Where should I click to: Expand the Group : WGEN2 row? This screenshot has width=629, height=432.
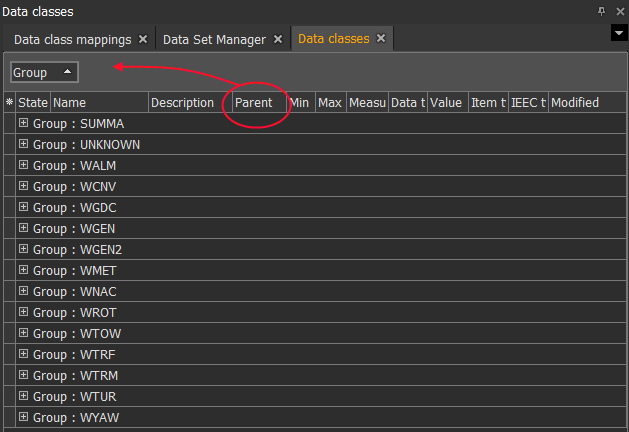click(x=24, y=249)
